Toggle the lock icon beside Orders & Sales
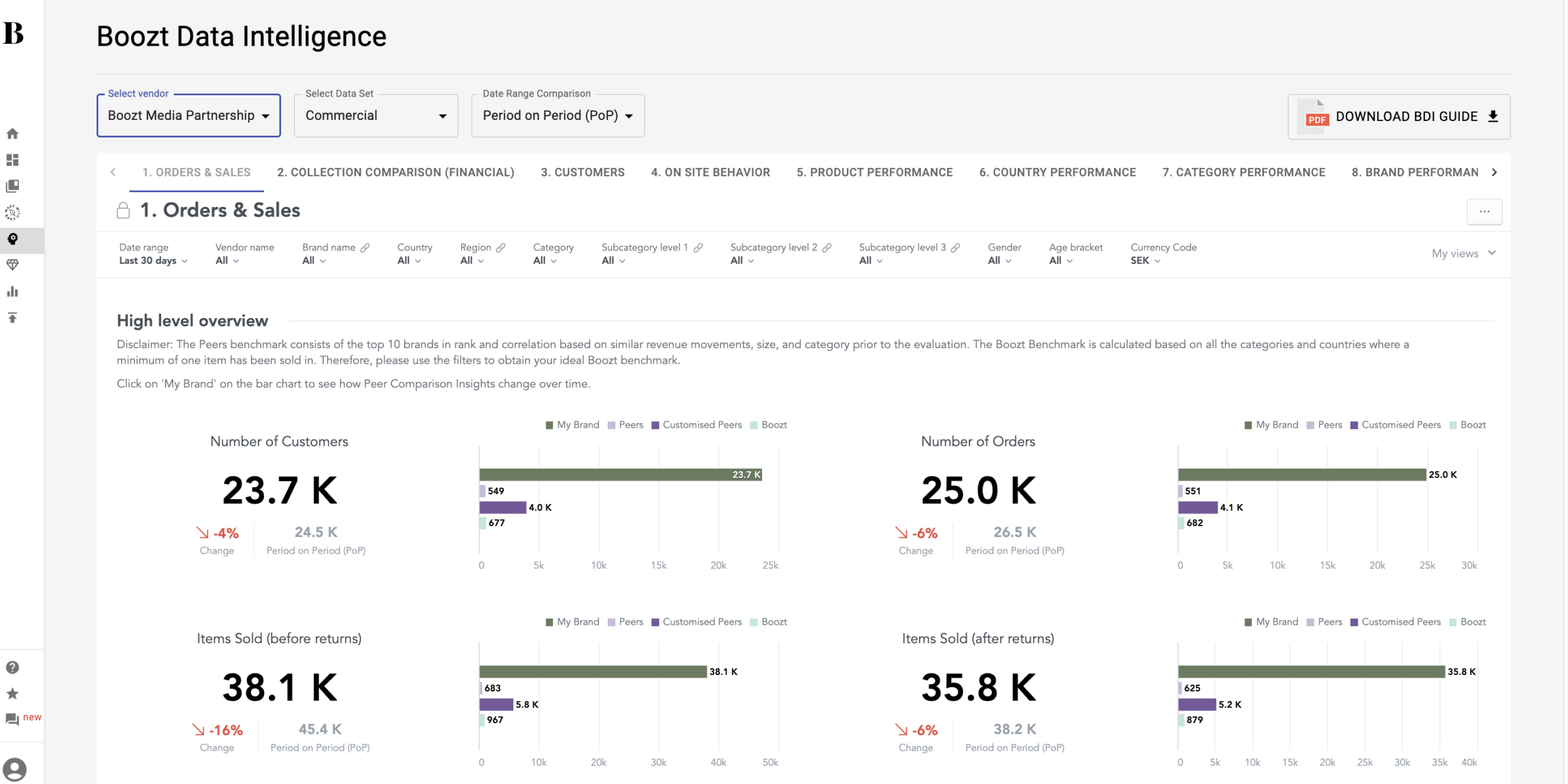Image resolution: width=1568 pixels, height=784 pixels. (x=124, y=211)
